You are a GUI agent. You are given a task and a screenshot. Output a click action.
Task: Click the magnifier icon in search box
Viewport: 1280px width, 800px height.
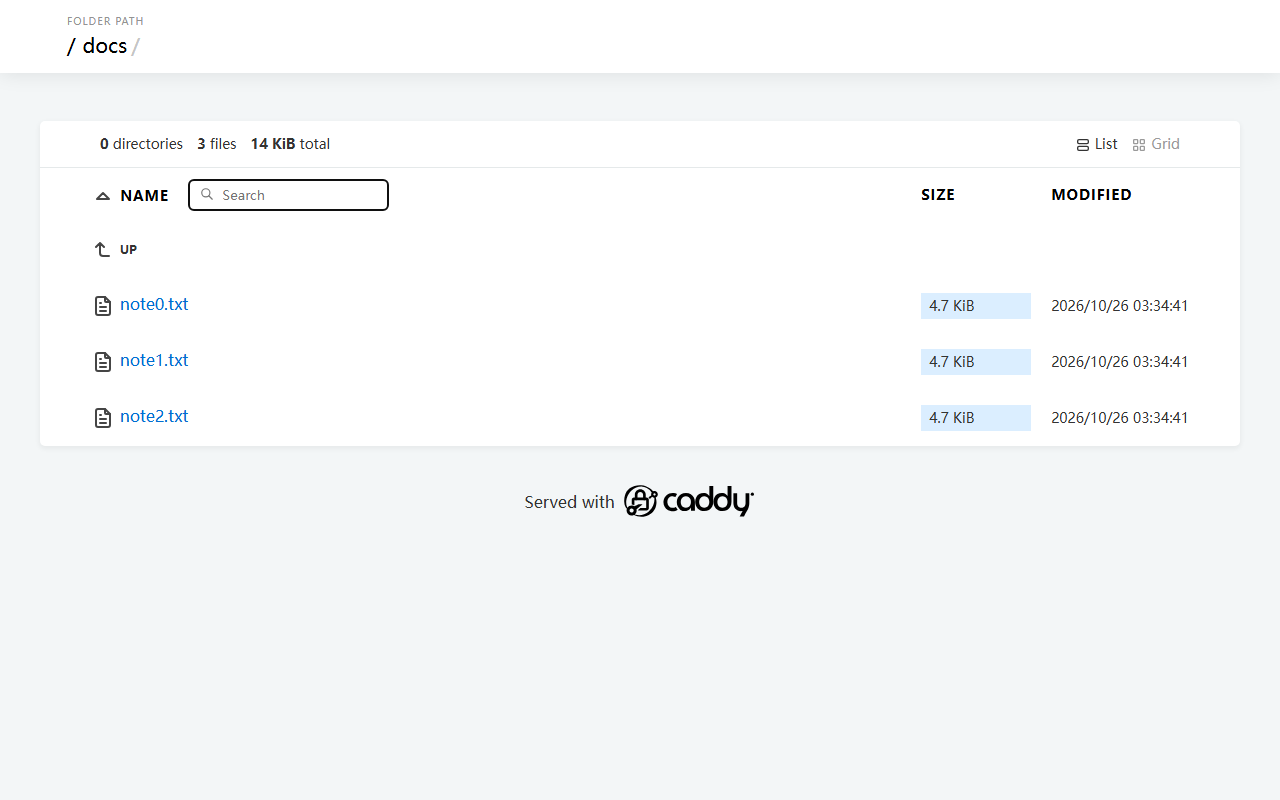207,195
